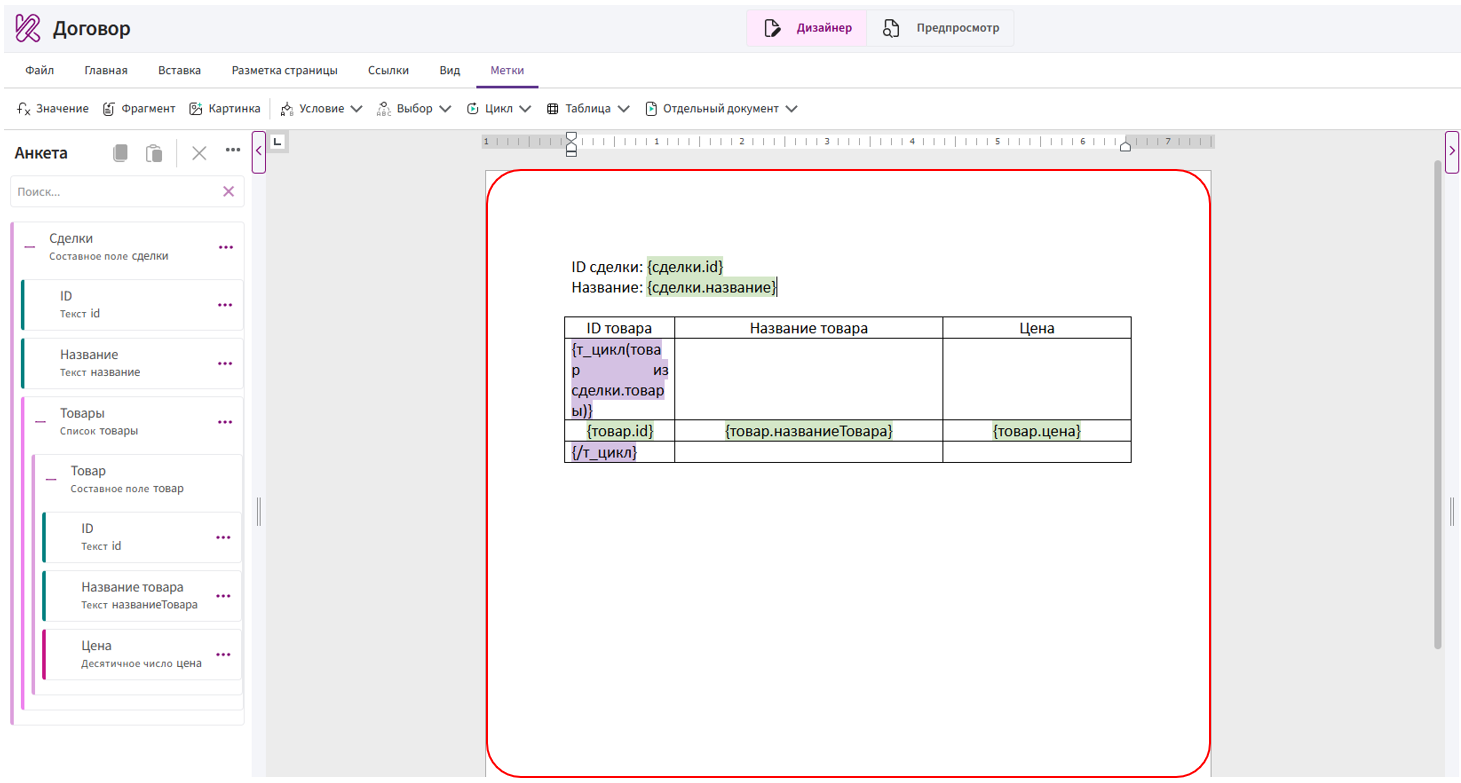
Task: Insert a Фрагмент tag
Action: click(139, 108)
